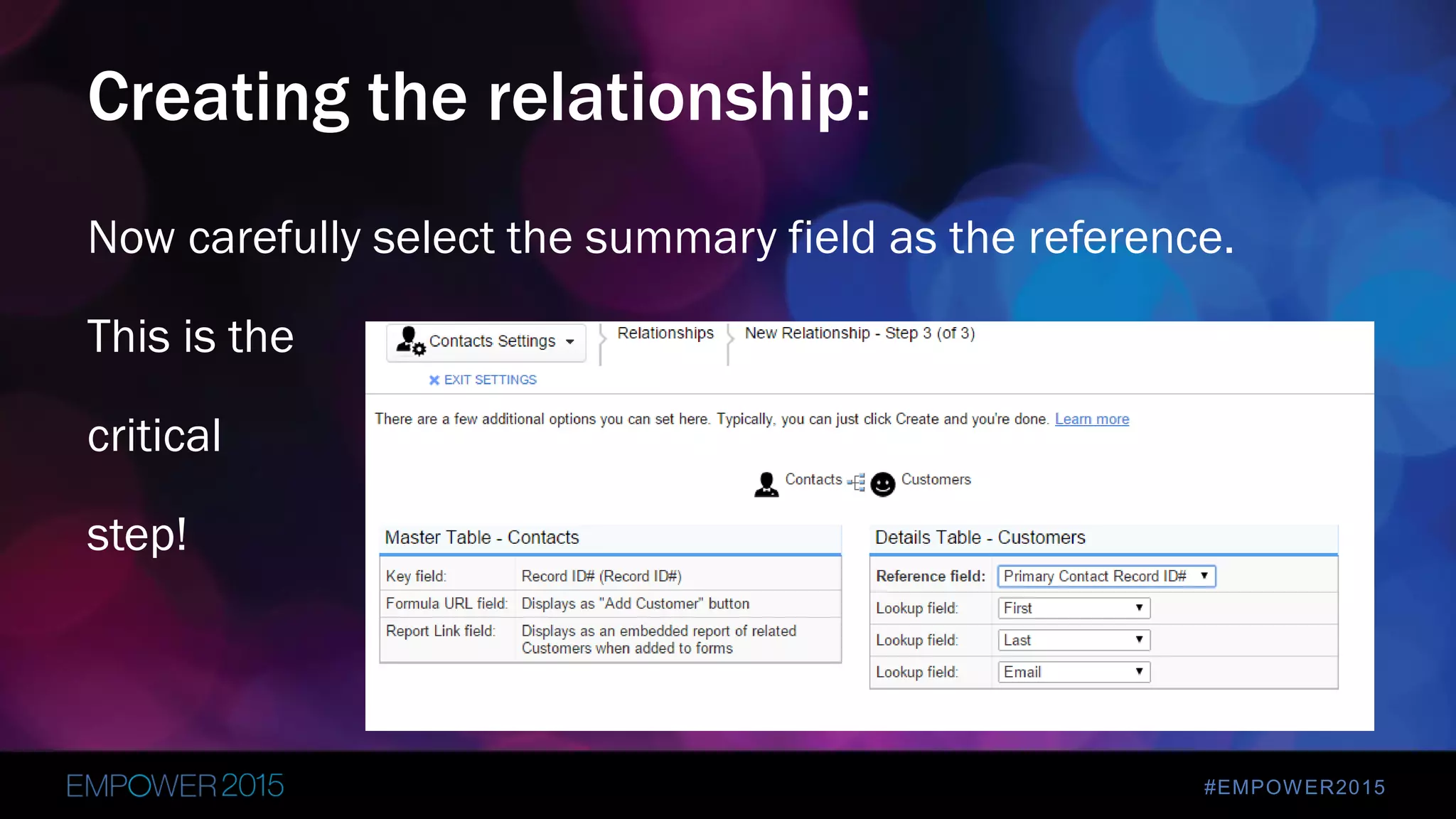Open the lookup field dropdown showing First
Screen dimensions: 1456x819
[1074, 609]
